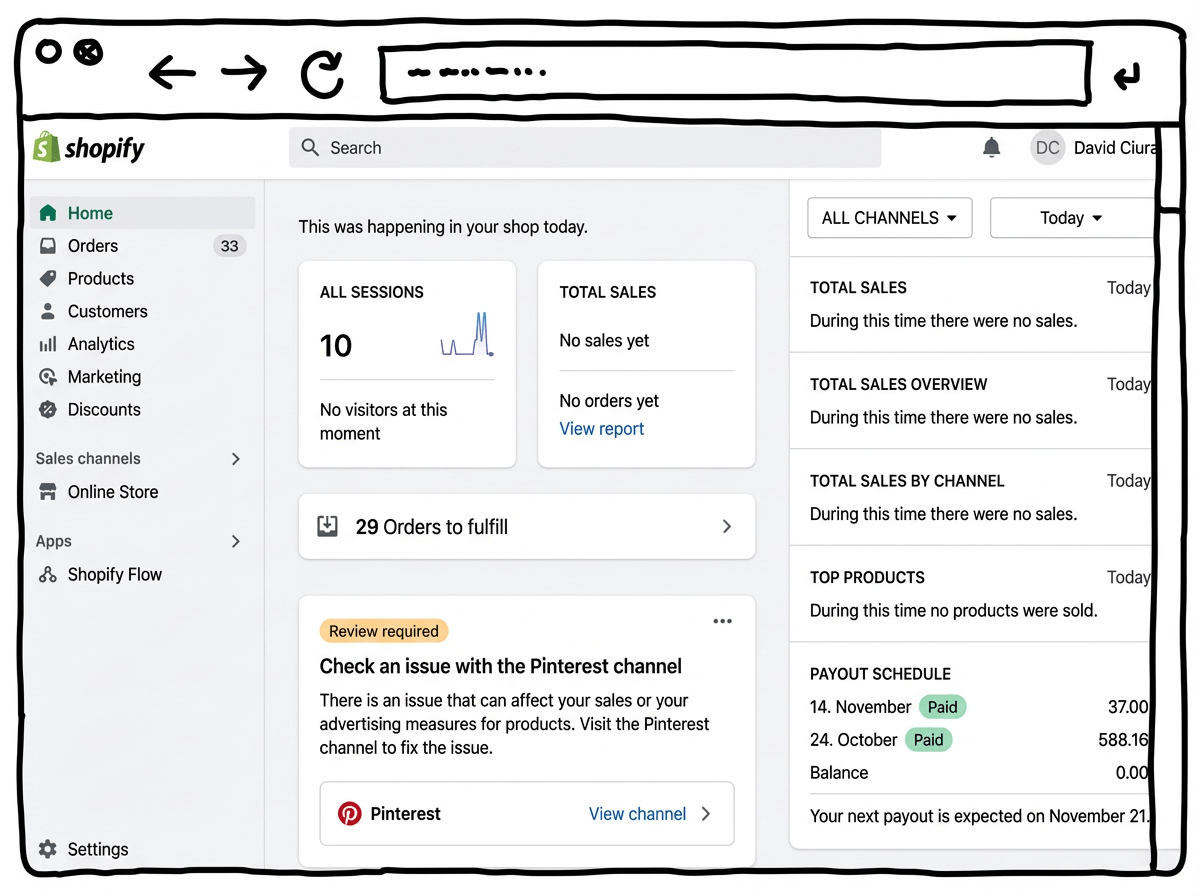Click the View report link
This screenshot has width=1200, height=896.
[x=601, y=429]
